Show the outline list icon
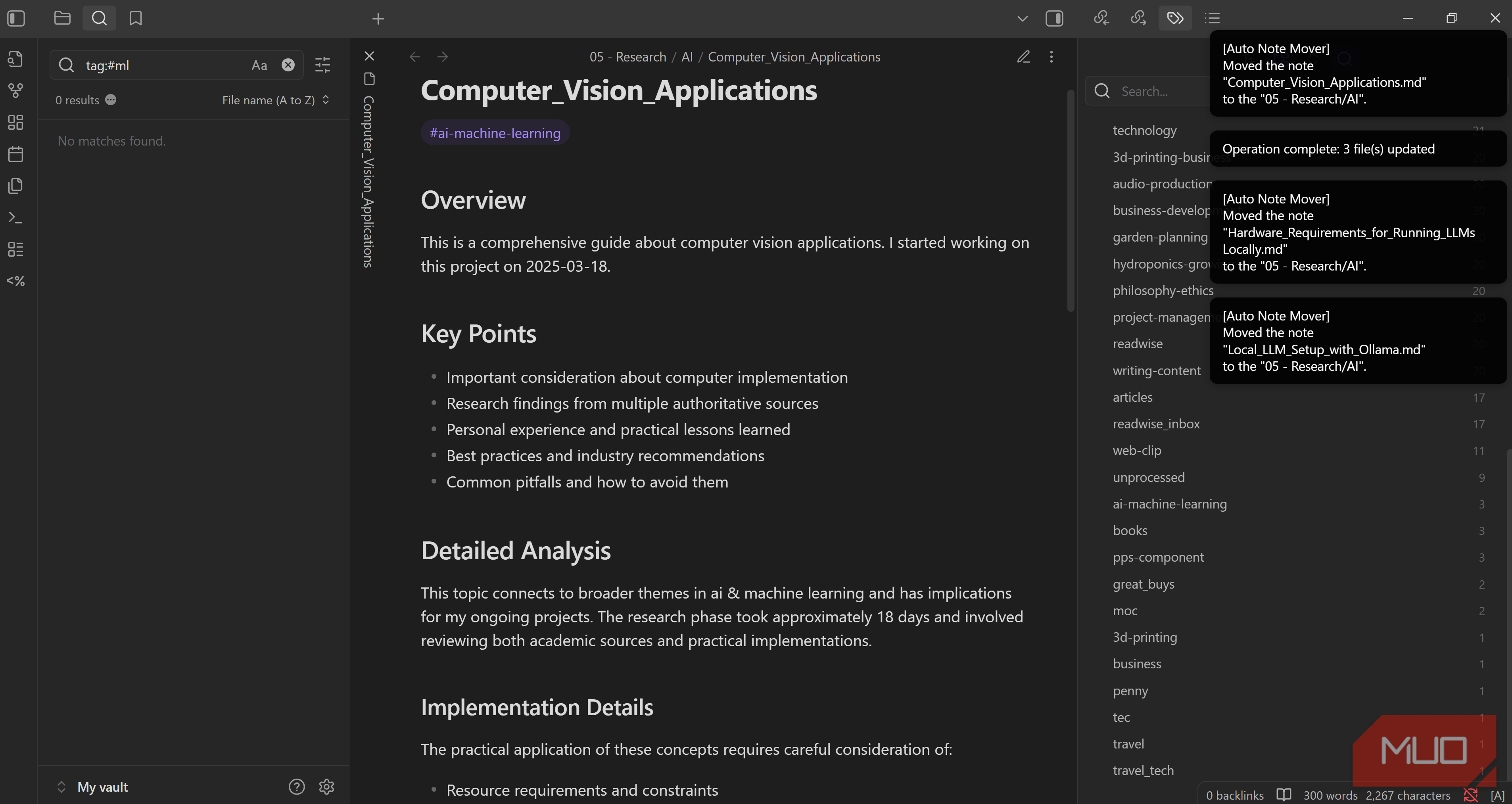 click(1212, 18)
